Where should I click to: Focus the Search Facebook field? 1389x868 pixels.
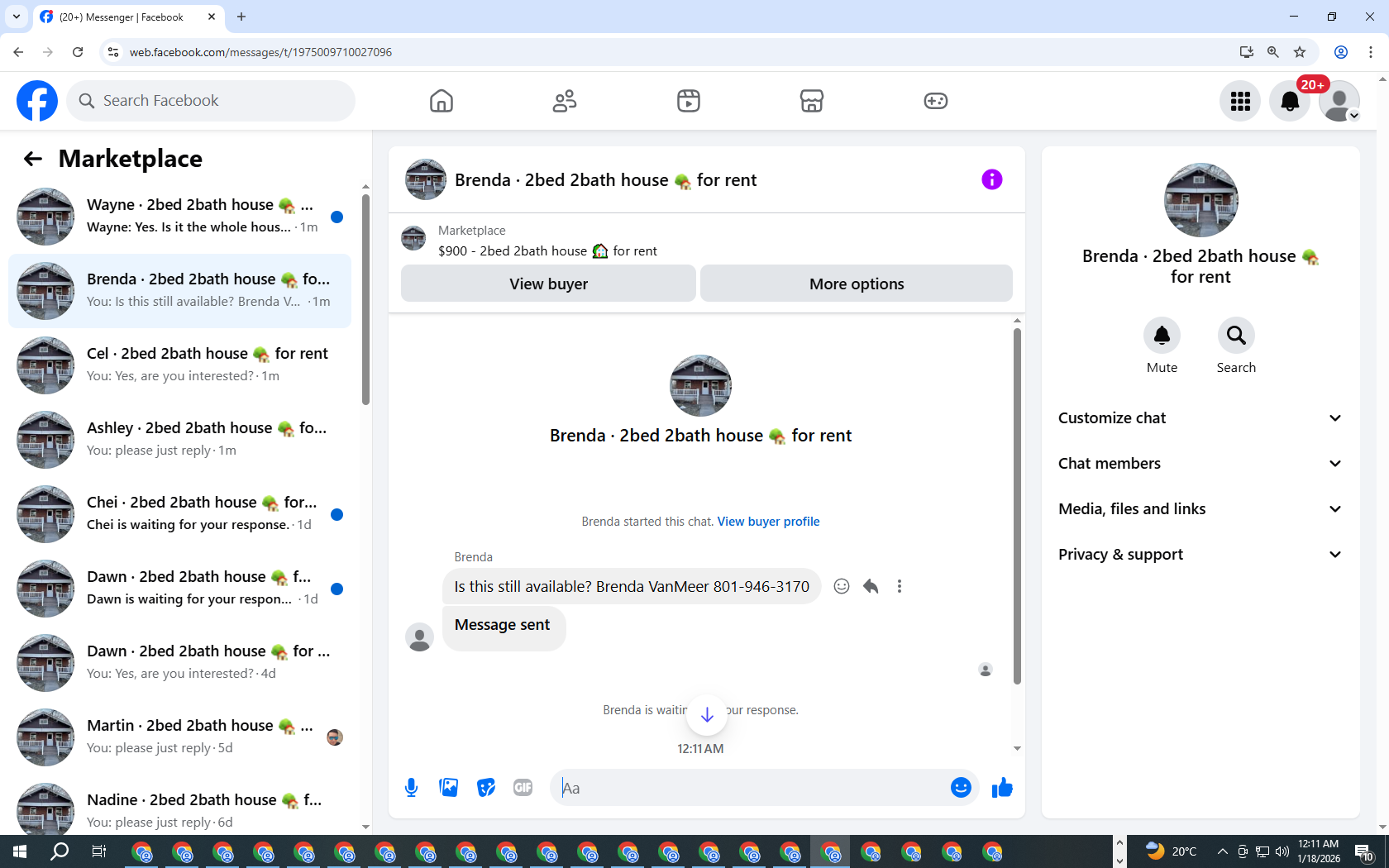pyautogui.click(x=211, y=101)
